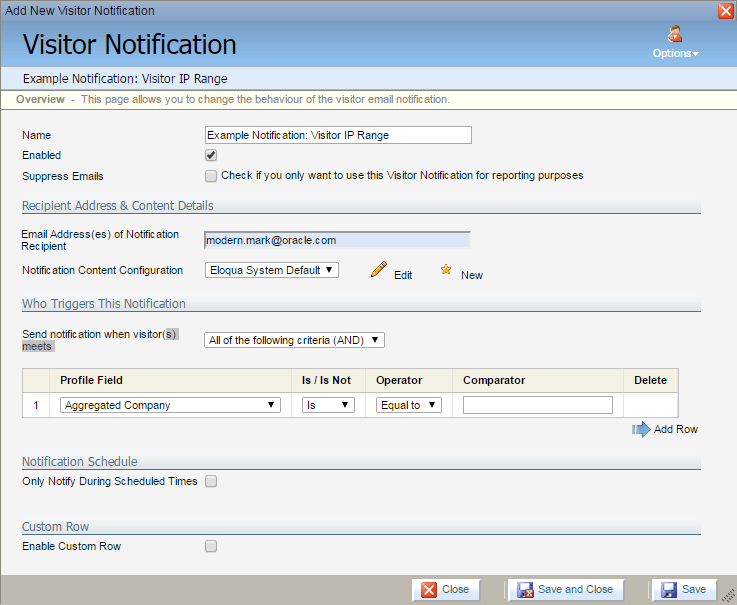Open Notification Content Configuration dropdown
The height and width of the screenshot is (605, 737).
pyautogui.click(x=272, y=270)
